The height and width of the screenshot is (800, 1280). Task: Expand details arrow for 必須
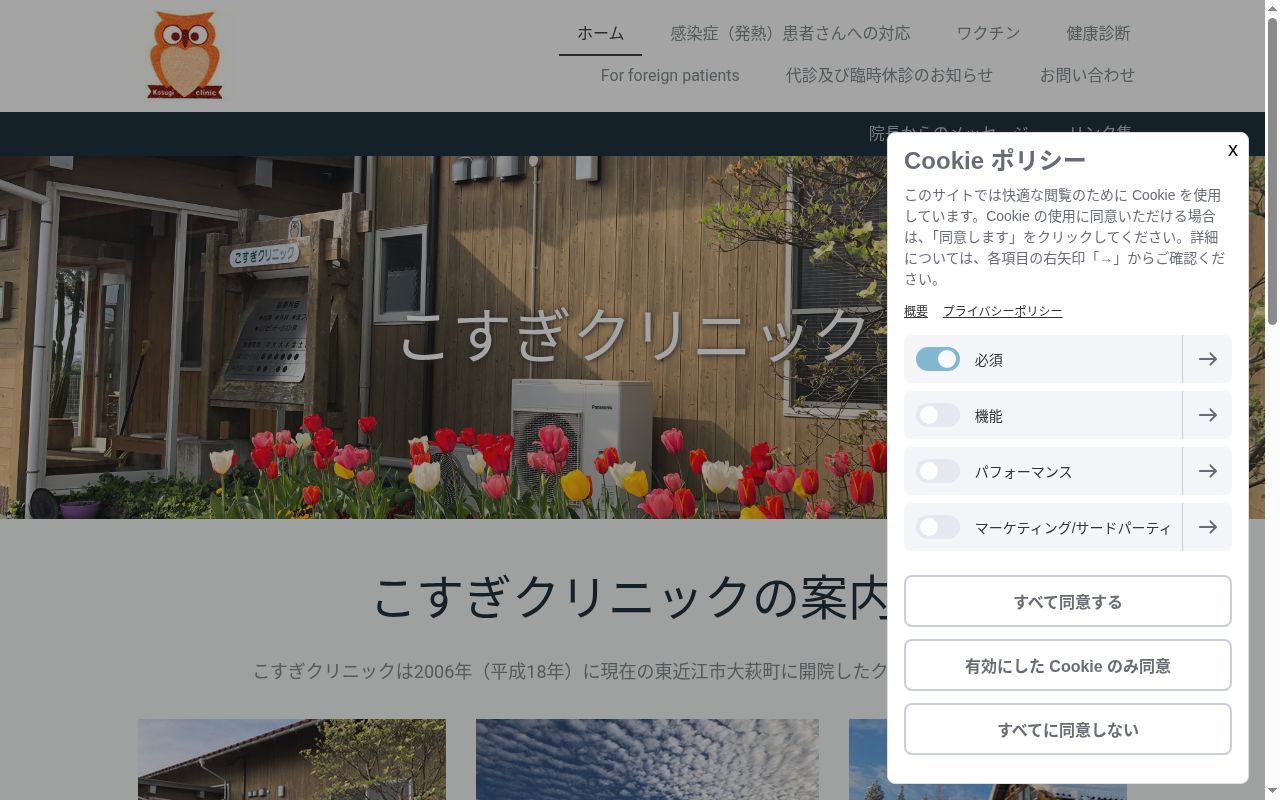point(1207,359)
